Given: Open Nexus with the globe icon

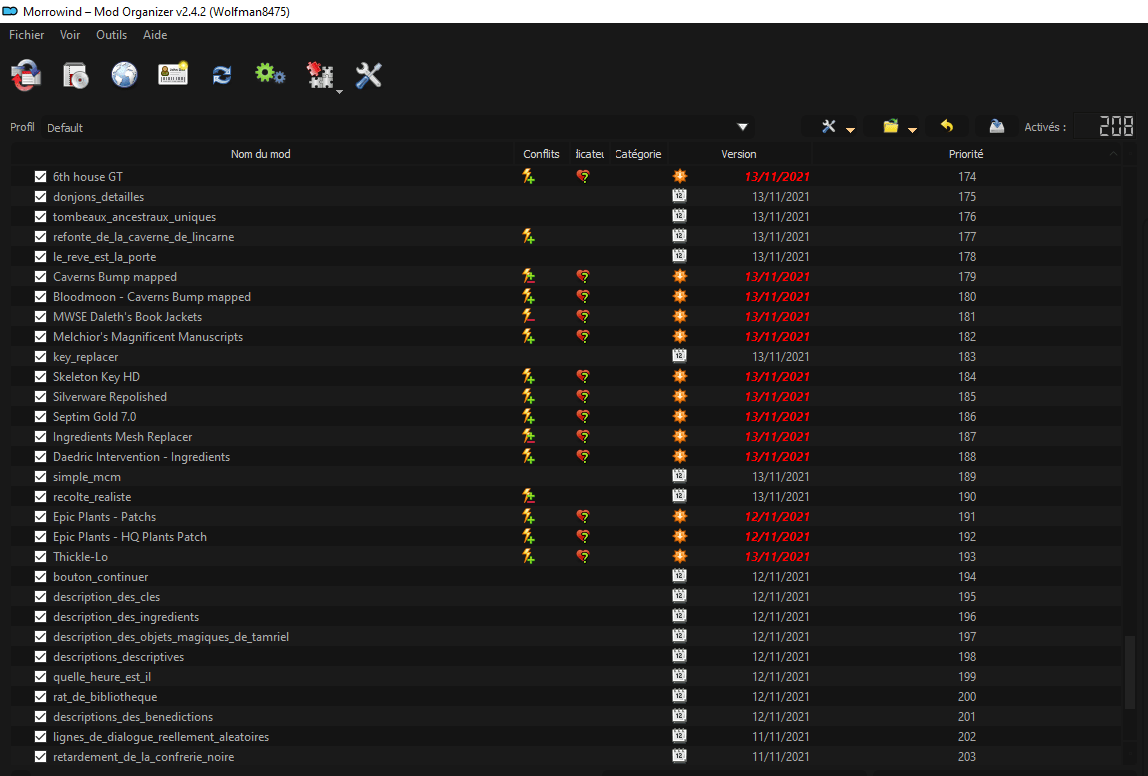Looking at the screenshot, I should pos(124,75).
